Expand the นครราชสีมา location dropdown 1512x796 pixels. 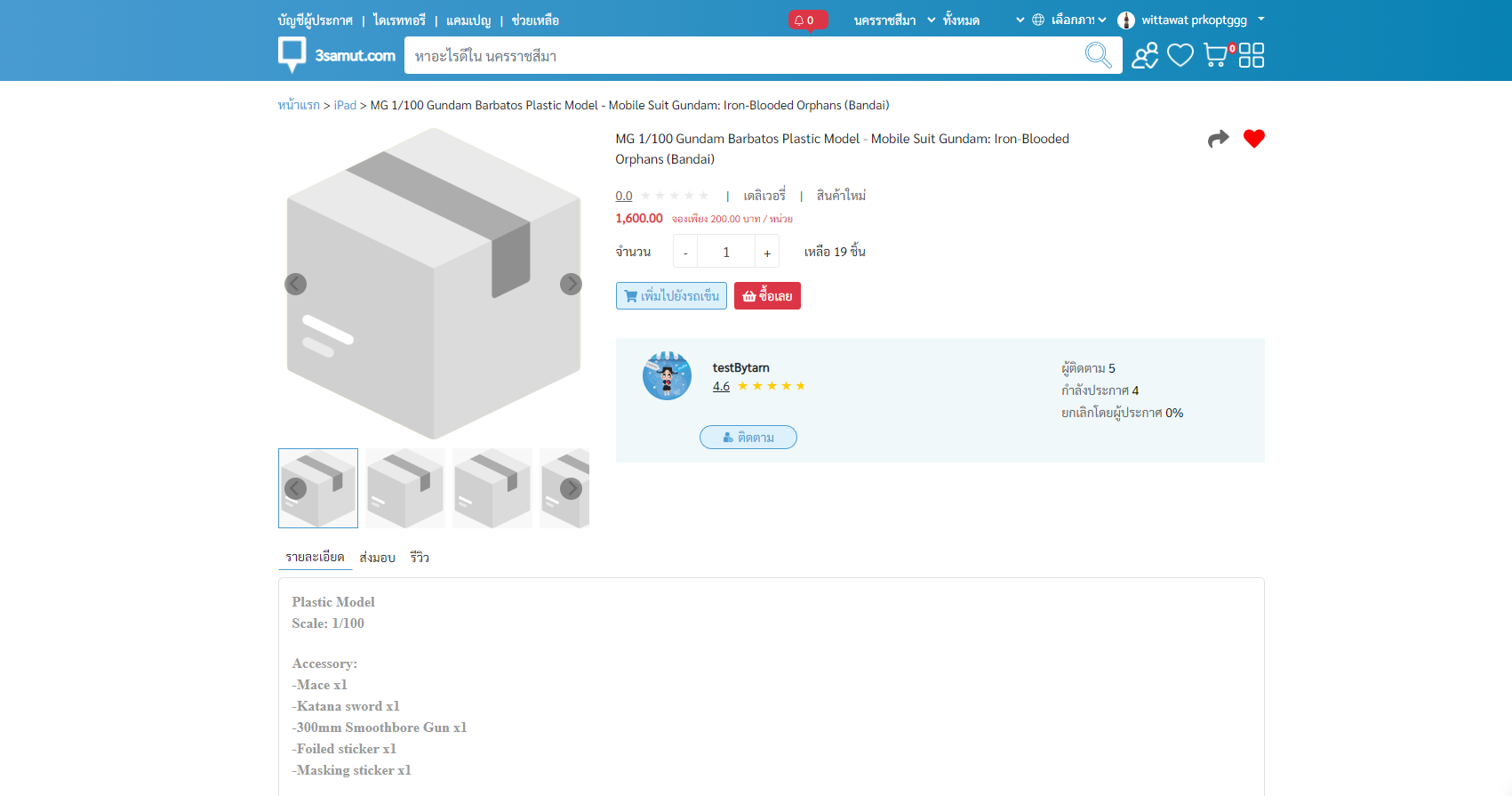(893, 20)
